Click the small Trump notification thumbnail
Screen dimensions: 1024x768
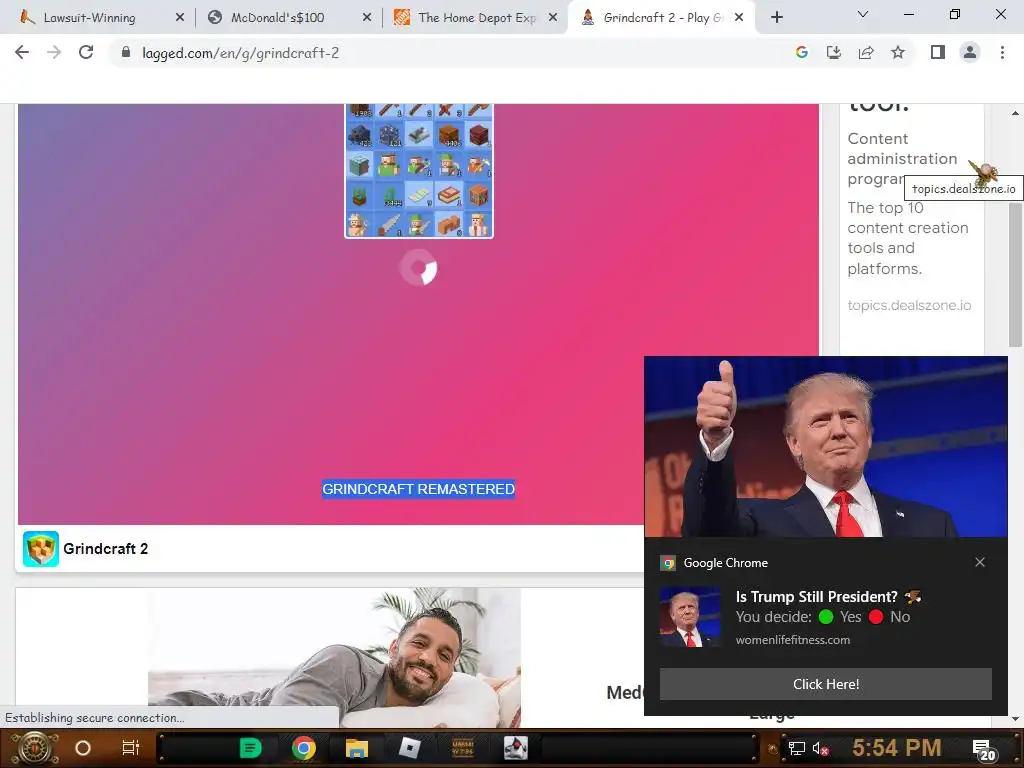pyautogui.click(x=690, y=617)
